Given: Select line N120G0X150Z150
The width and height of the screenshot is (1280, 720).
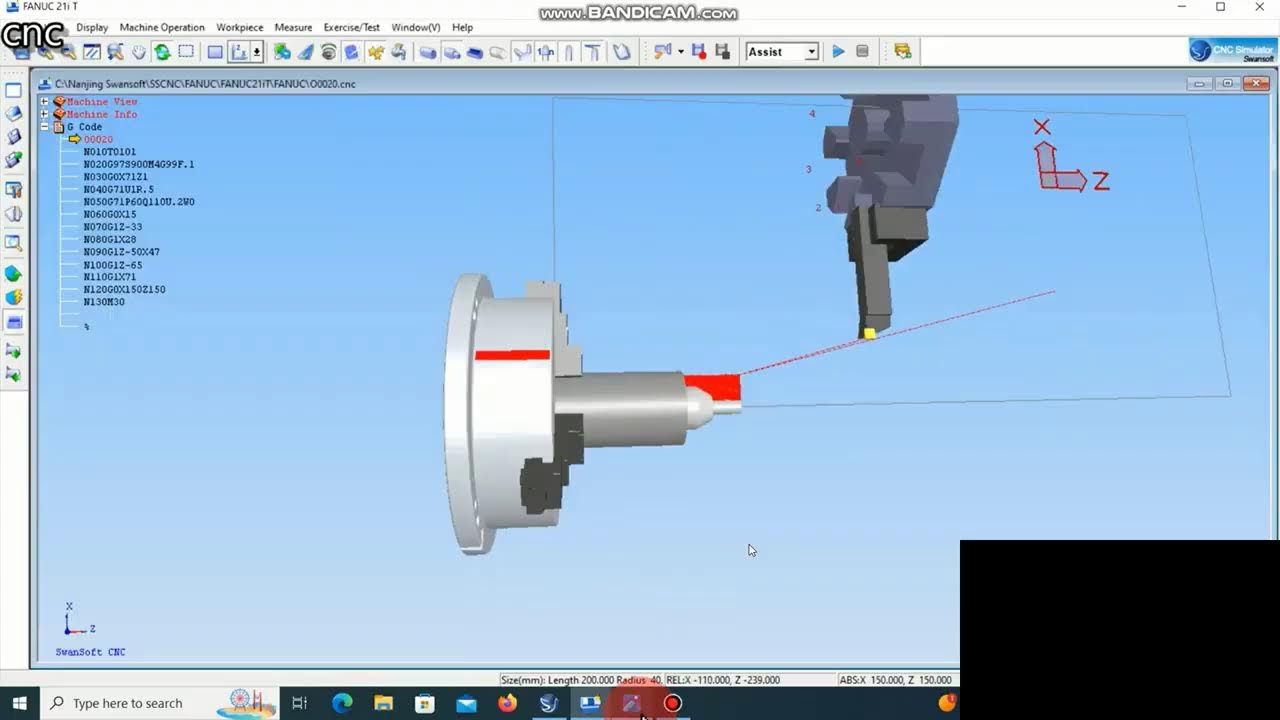Looking at the screenshot, I should [125, 289].
